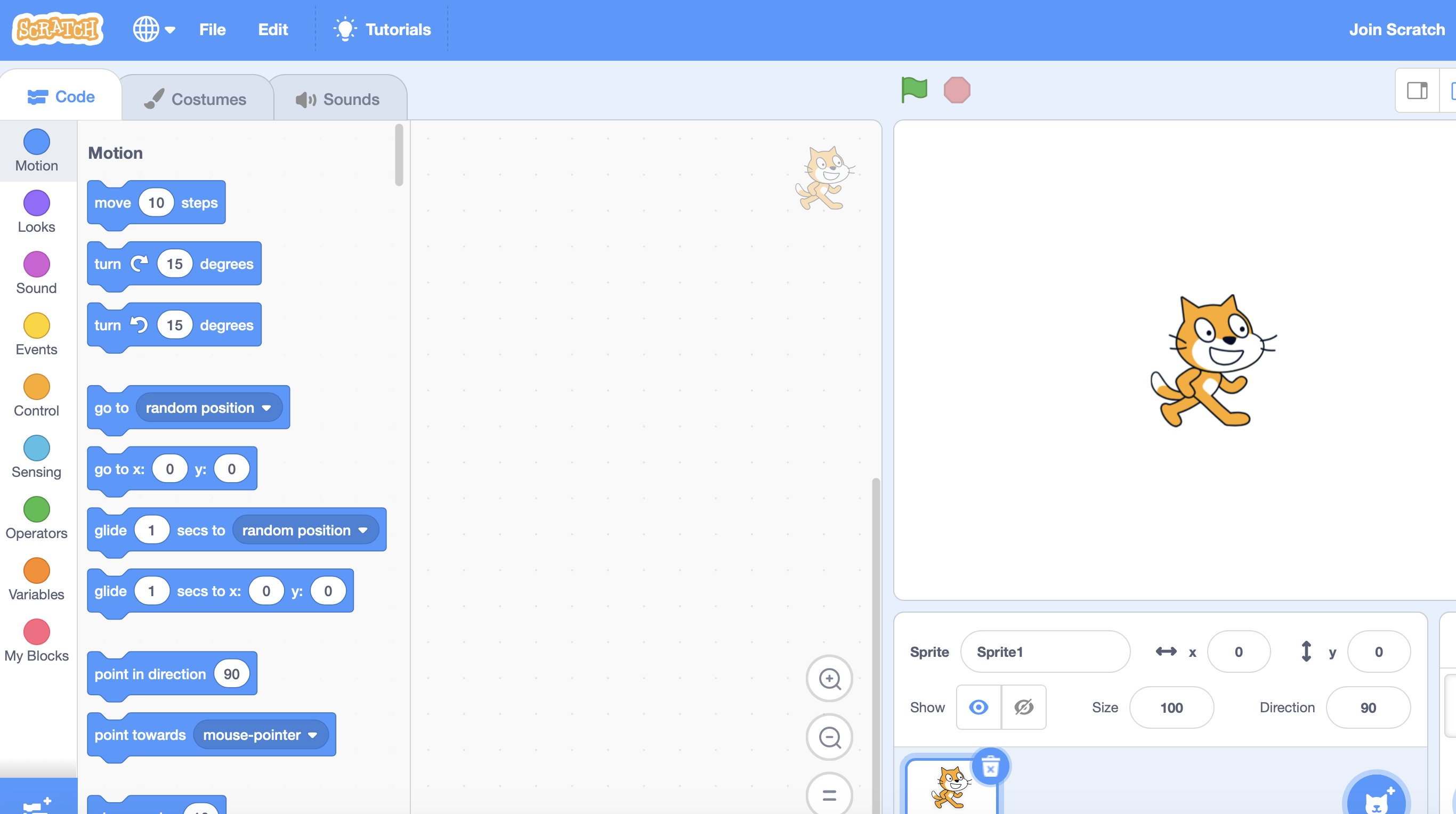Edit the sprite Direction field
Image resolution: width=1456 pixels, height=814 pixels.
pyautogui.click(x=1368, y=707)
